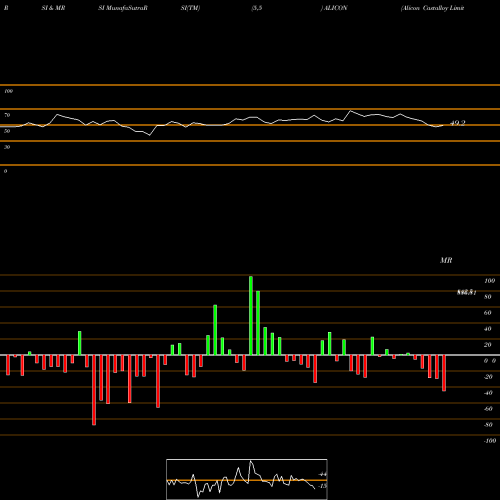Click the -60 label on MR axis
Viewport: 500px width, 500px height.
[x=488, y=409]
